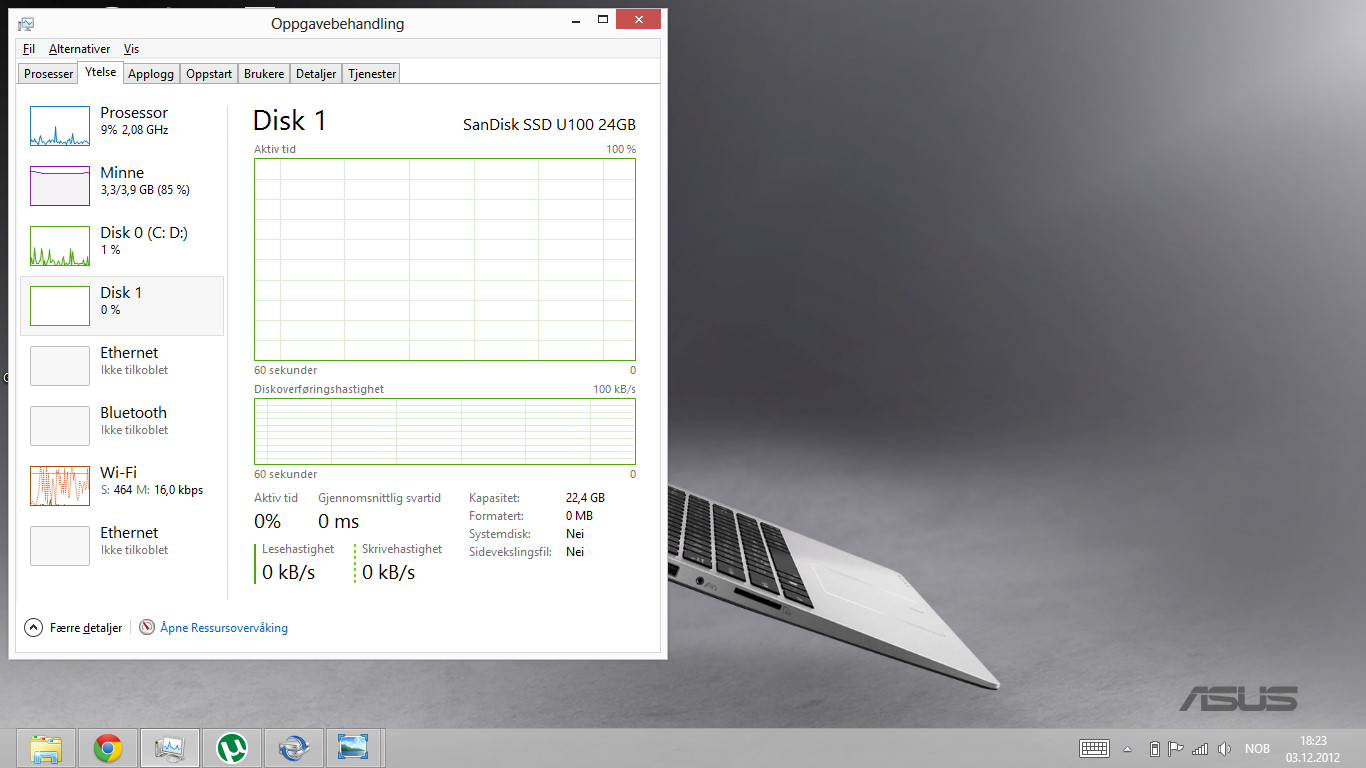The height and width of the screenshot is (768, 1366).
Task: Click the Skrivehastighet 0 kB/s reading
Action: point(389,572)
